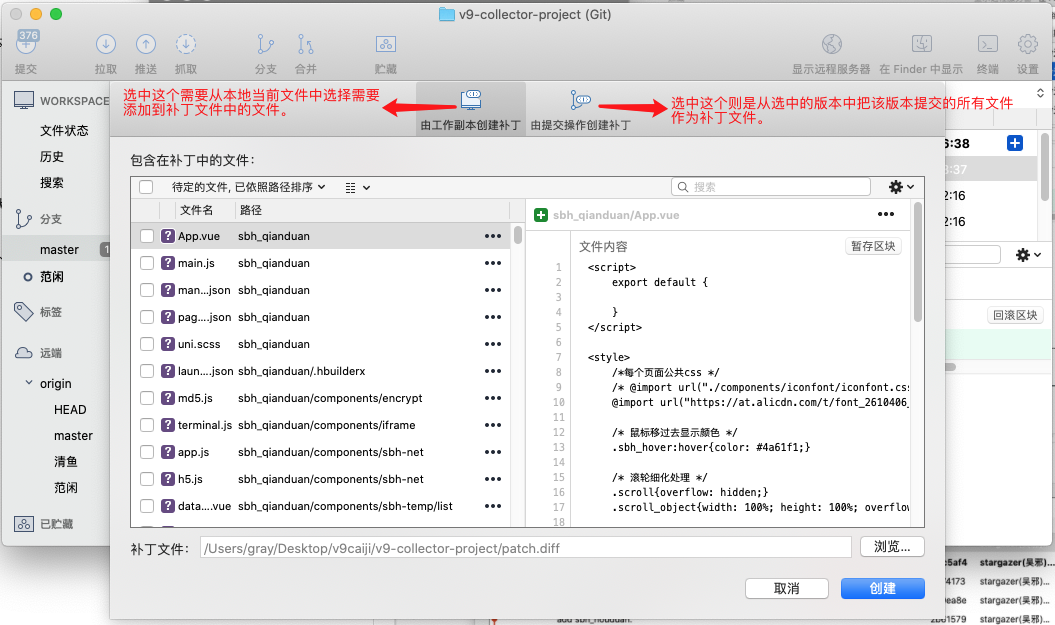The image size is (1055, 625).
Task: Click the stage hunk (暂存区块) button
Action: pos(873,246)
